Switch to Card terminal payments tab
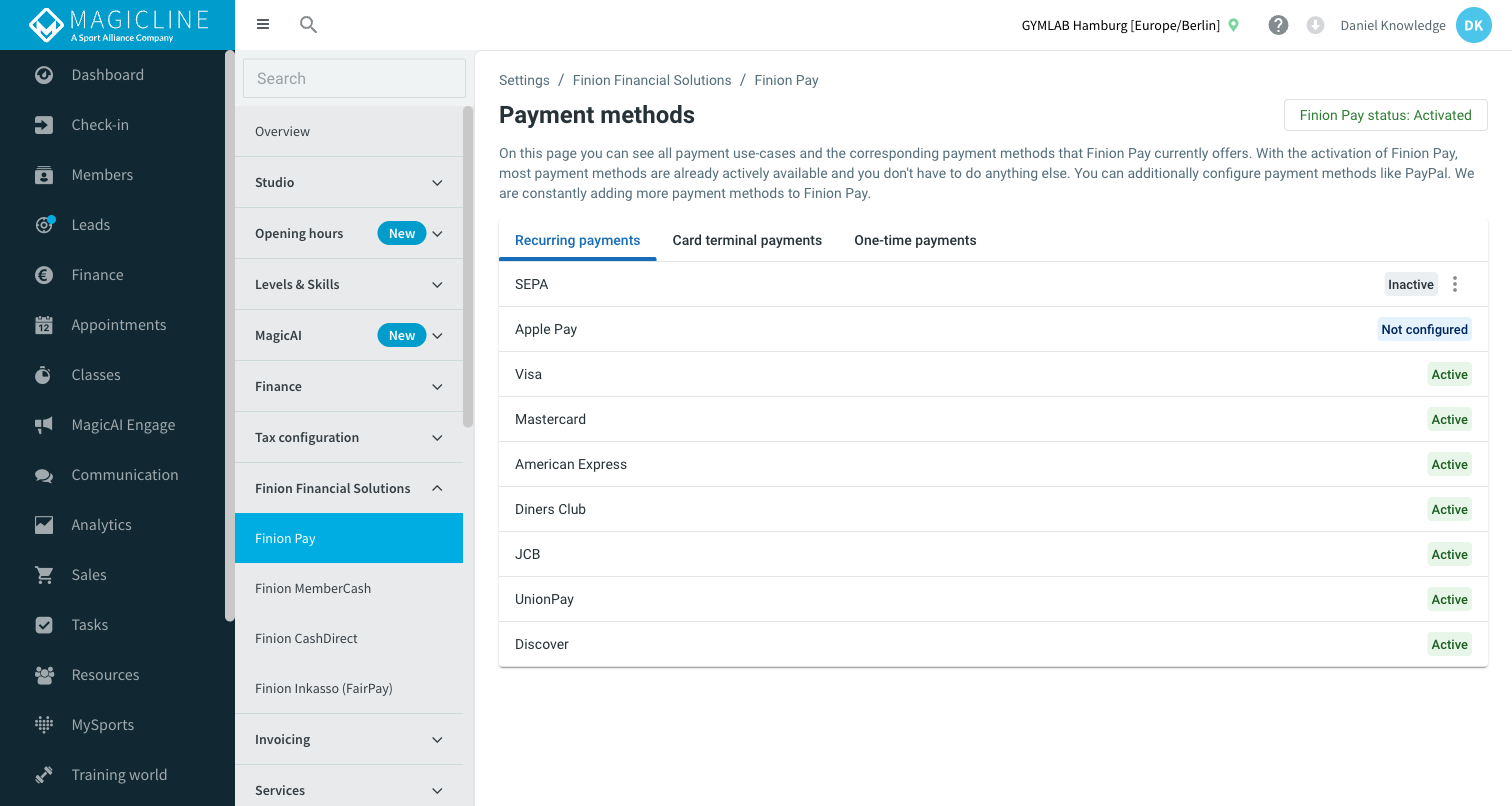This screenshot has height=806, width=1512. pos(747,240)
